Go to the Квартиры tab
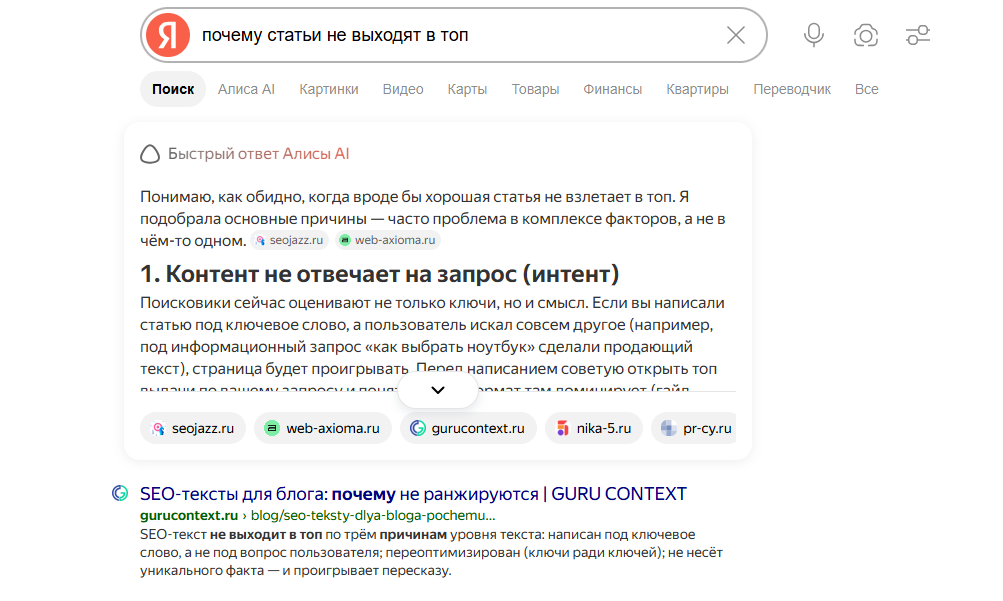The height and width of the screenshot is (601, 1003). pos(697,89)
